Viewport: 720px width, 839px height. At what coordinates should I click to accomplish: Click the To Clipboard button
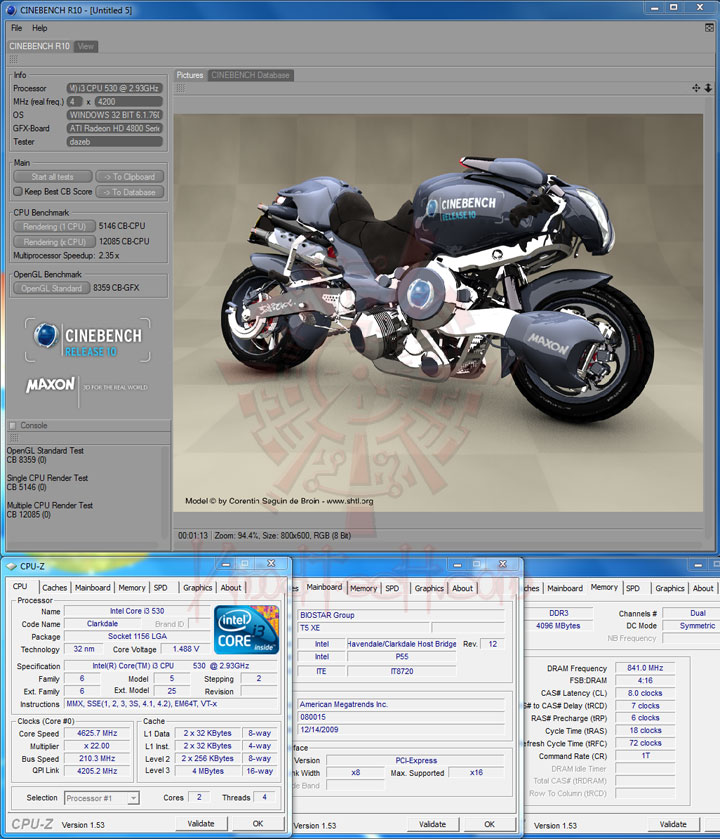(x=129, y=177)
